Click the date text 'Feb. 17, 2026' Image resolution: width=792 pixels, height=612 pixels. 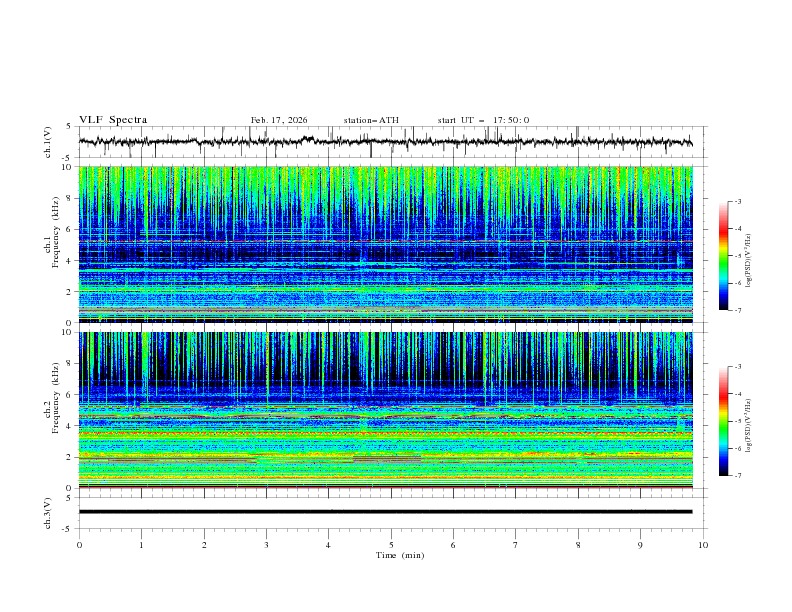point(279,120)
